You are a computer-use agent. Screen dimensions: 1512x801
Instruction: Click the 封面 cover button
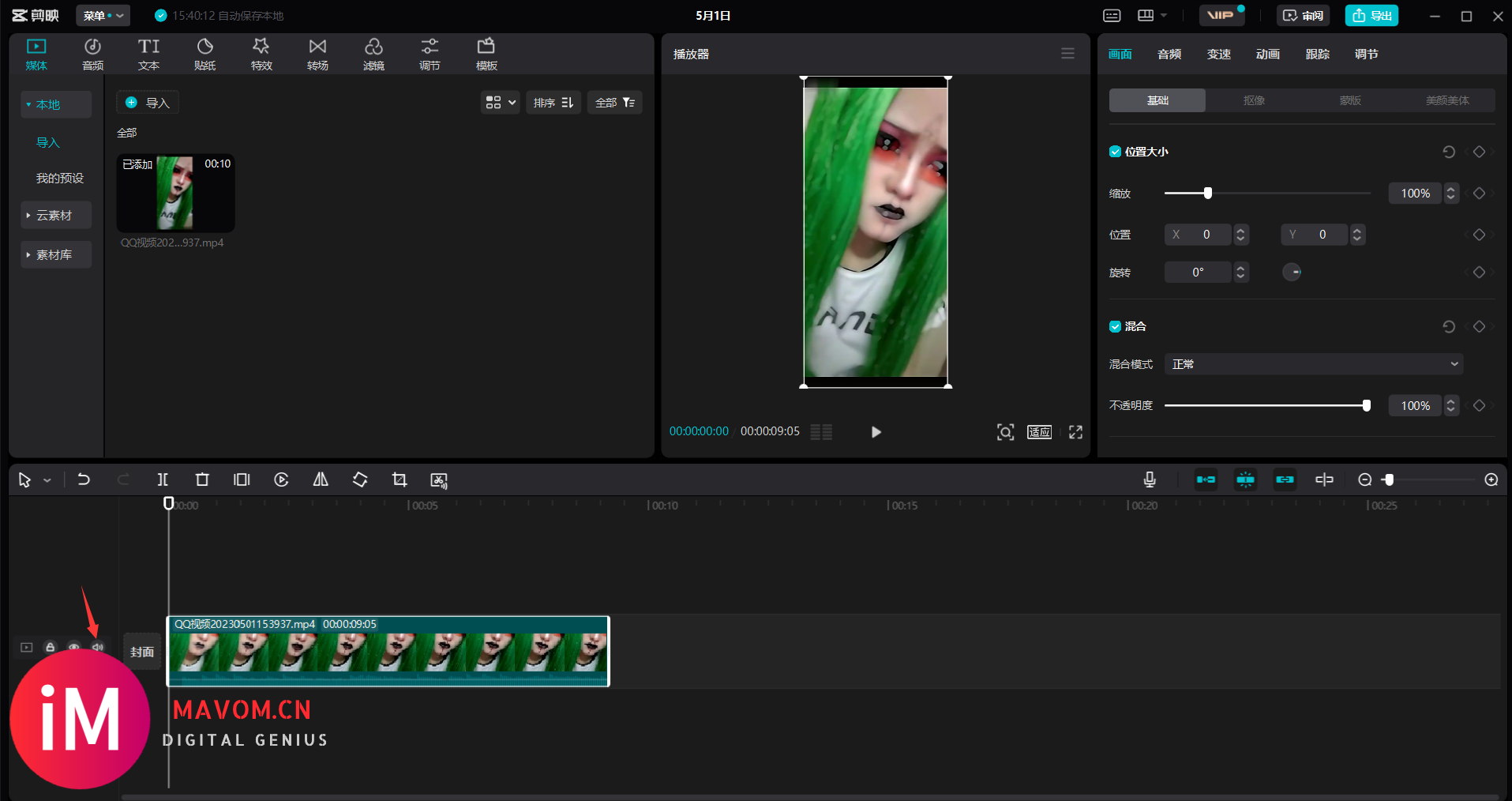click(x=142, y=652)
